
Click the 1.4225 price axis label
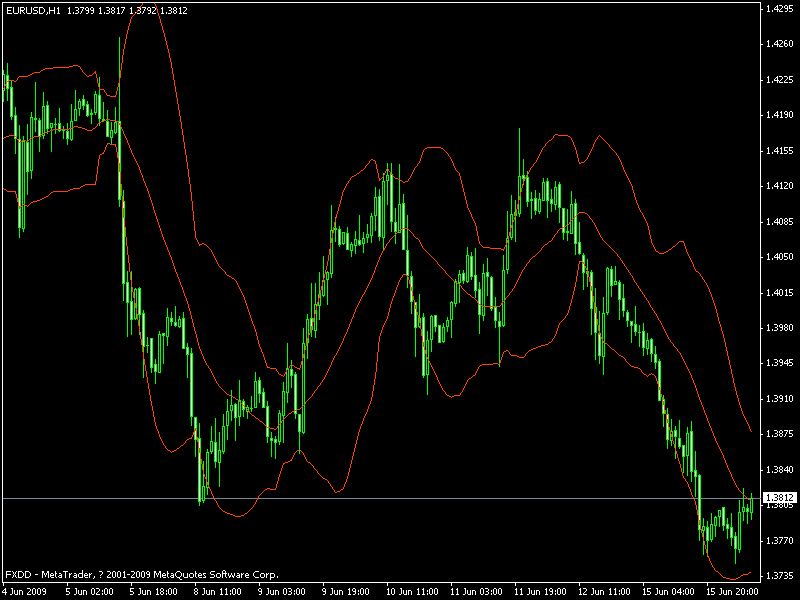[780, 80]
